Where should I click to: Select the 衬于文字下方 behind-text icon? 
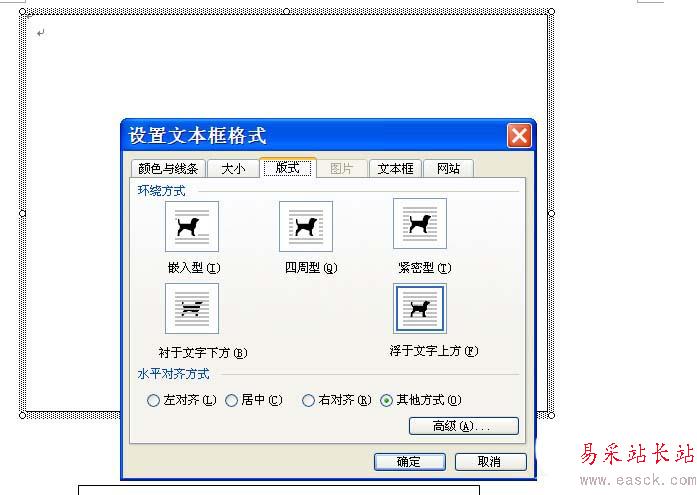pyautogui.click(x=192, y=309)
